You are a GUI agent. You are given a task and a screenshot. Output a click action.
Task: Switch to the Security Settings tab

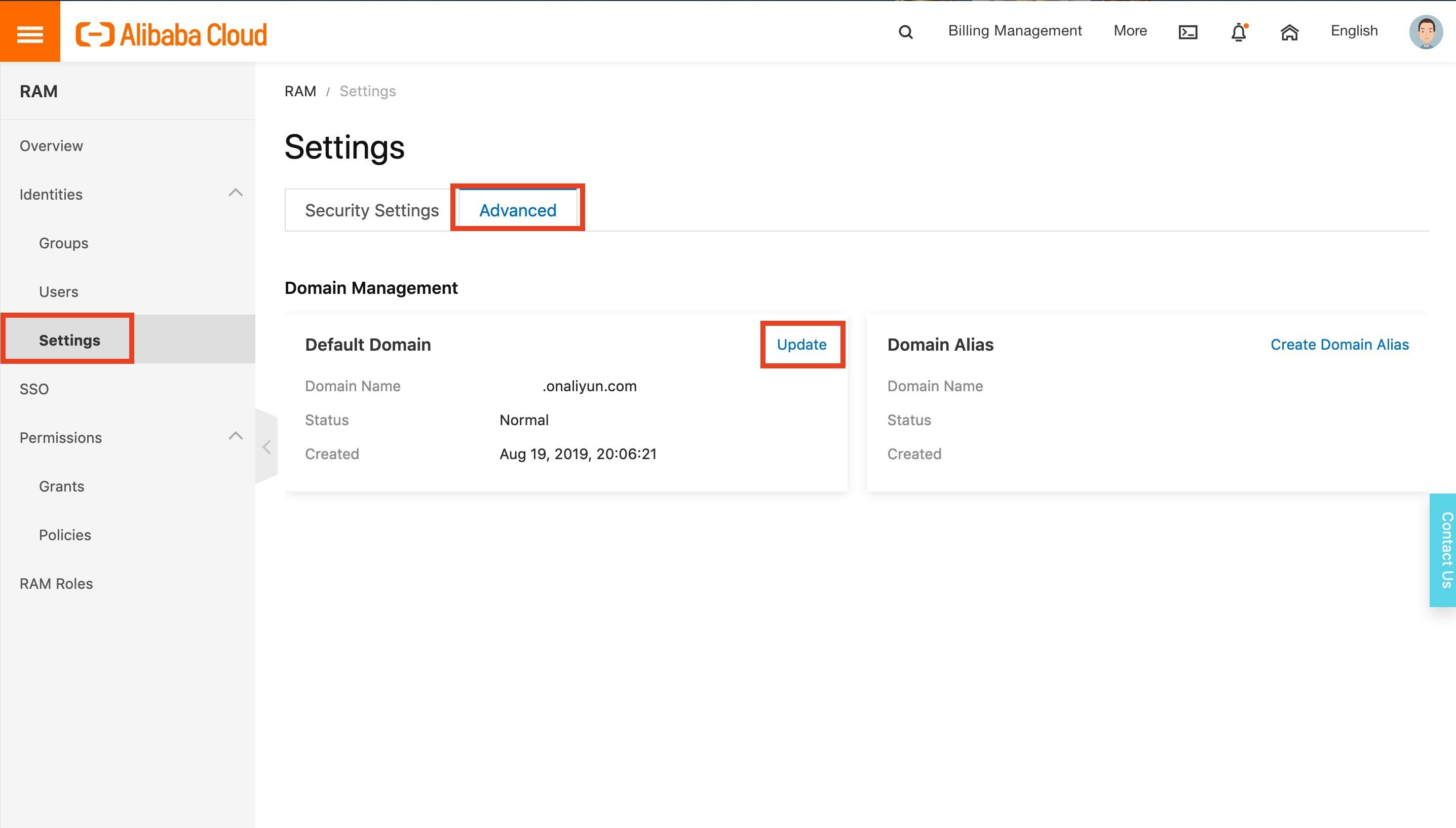point(371,210)
